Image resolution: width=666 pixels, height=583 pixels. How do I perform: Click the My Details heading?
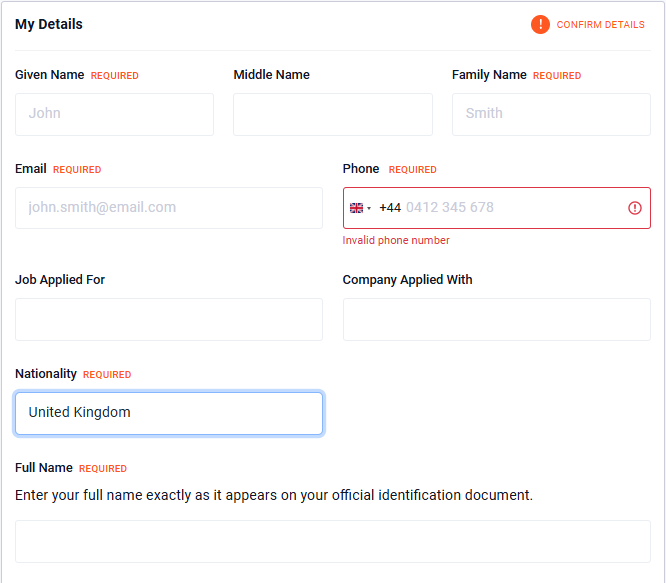pos(49,24)
